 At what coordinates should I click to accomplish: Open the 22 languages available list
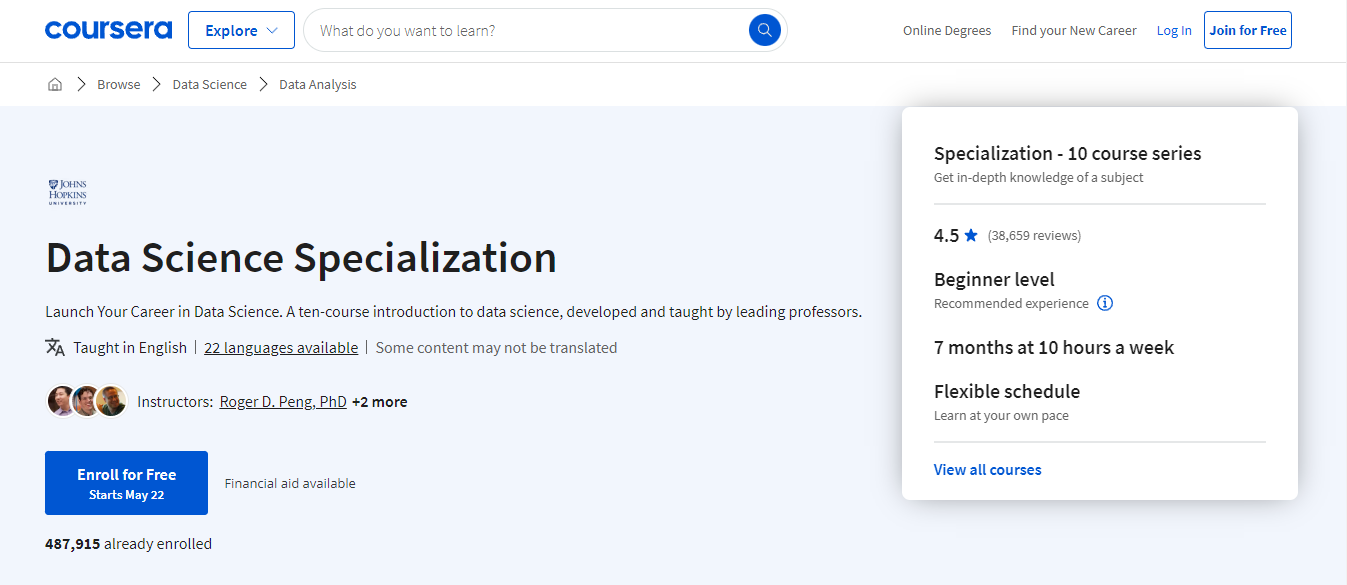(x=281, y=348)
